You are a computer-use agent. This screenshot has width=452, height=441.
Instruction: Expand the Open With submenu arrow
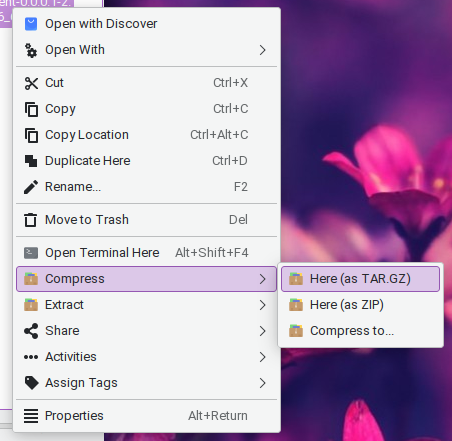(263, 50)
